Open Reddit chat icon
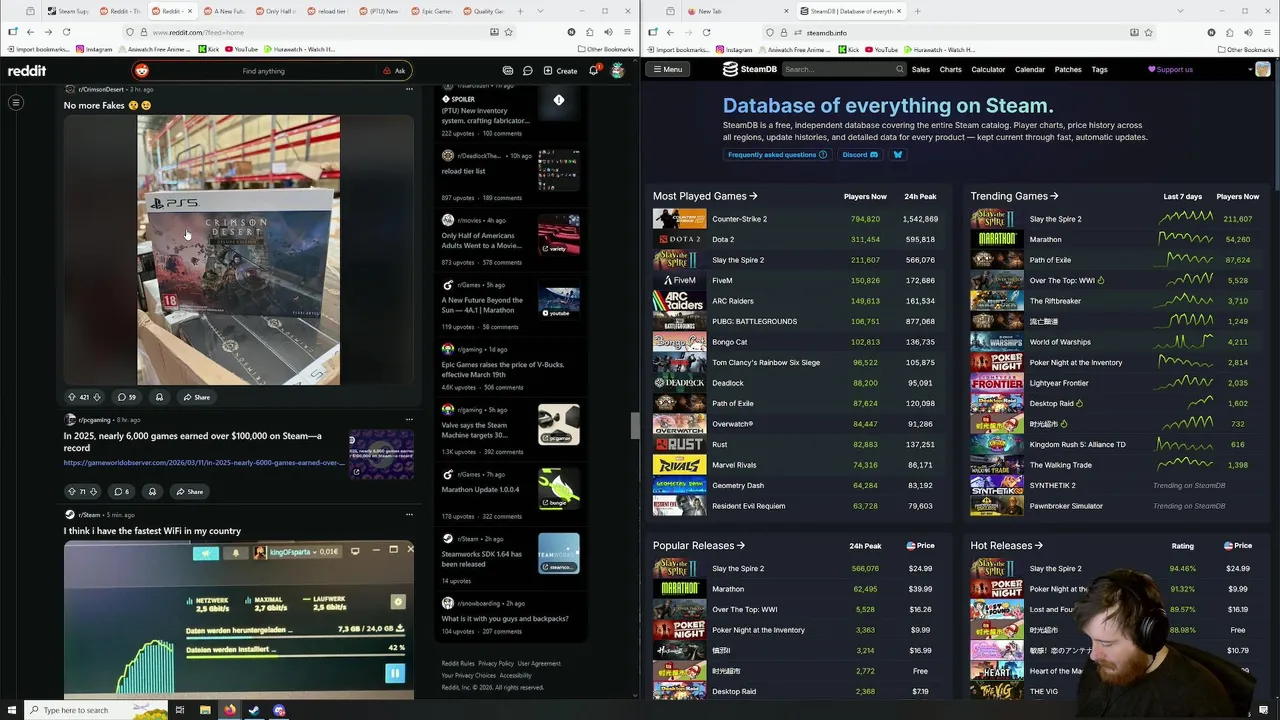Screen dimensions: 1280x720 point(527,71)
